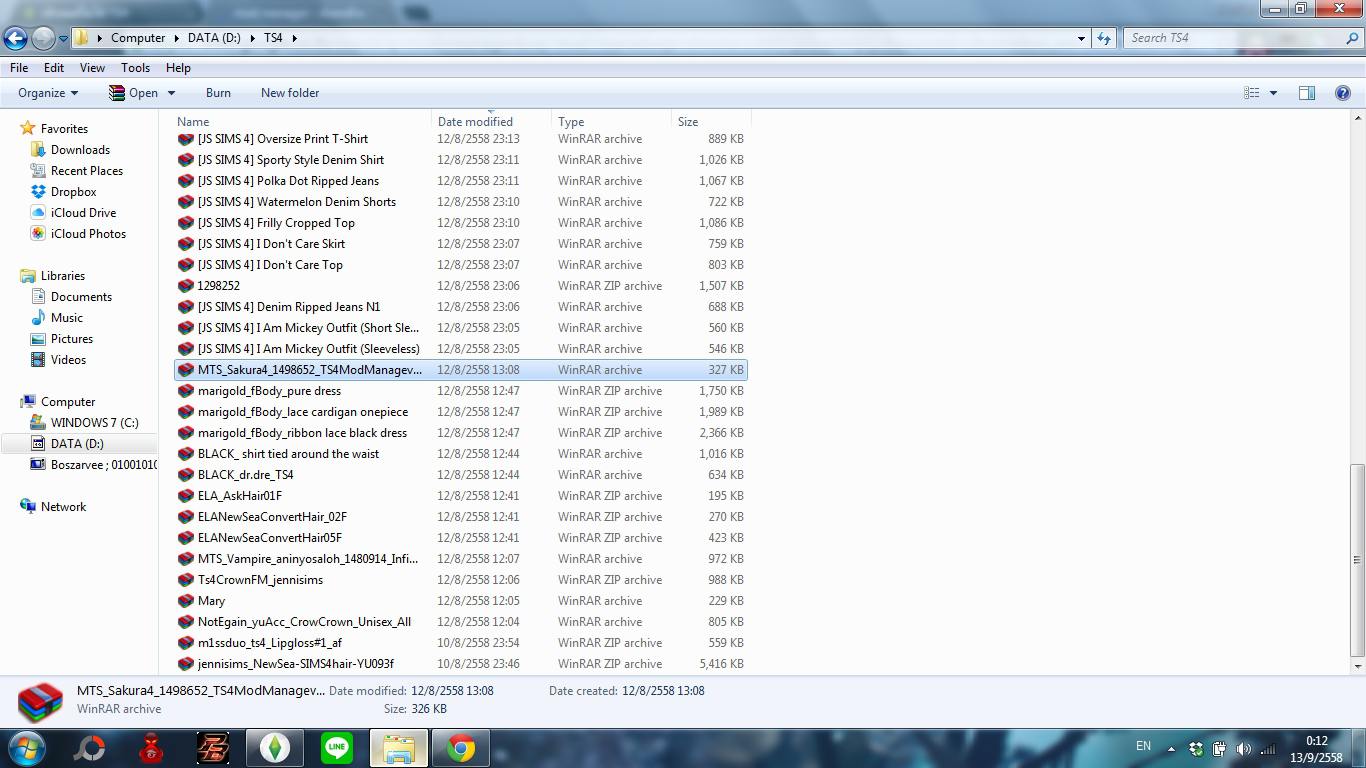Select the Oversize Print T-Shirt archive

click(x=282, y=139)
